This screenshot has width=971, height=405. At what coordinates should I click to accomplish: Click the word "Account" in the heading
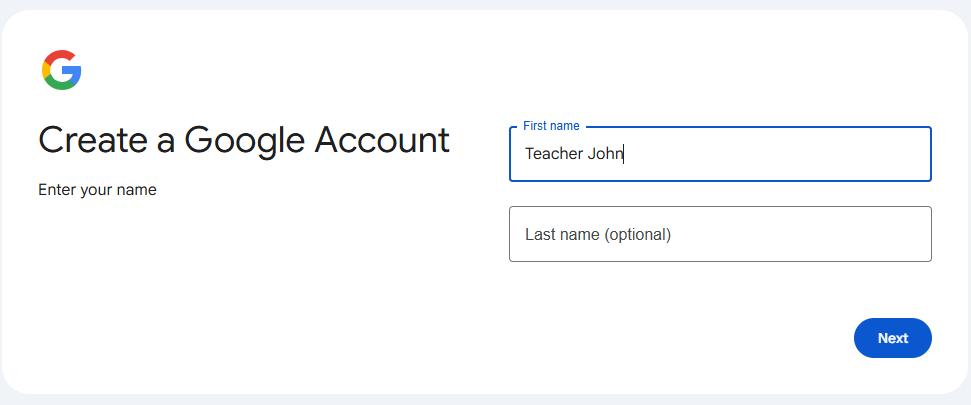(x=382, y=140)
